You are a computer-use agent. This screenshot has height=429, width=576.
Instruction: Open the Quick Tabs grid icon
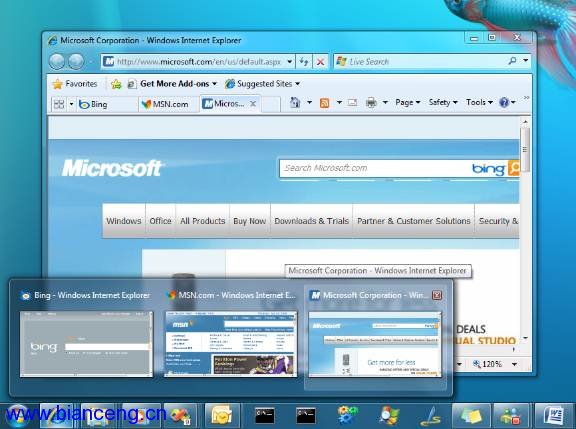pyautogui.click(x=59, y=104)
